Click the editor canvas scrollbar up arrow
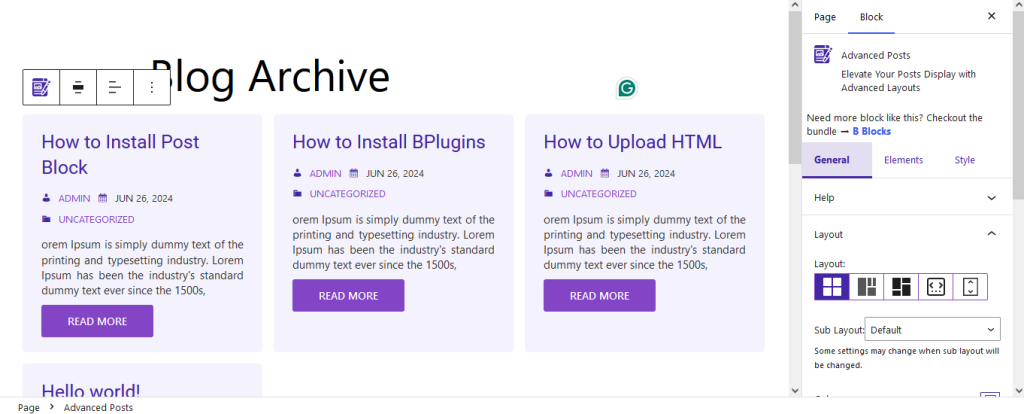The height and width of the screenshot is (414, 1024). [795, 5]
